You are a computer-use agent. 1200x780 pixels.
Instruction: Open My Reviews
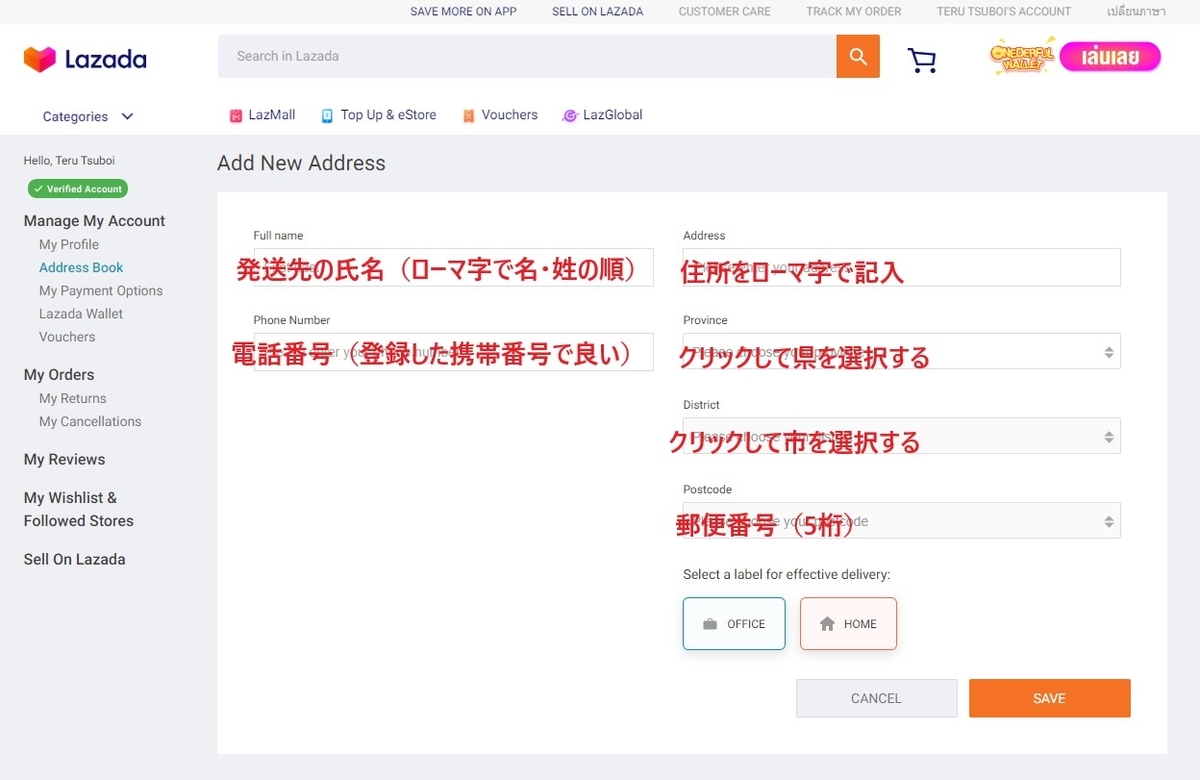[x=64, y=460]
